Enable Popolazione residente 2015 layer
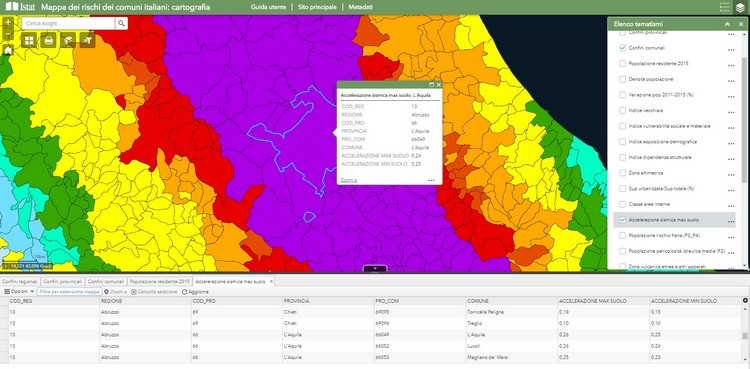 622,64
